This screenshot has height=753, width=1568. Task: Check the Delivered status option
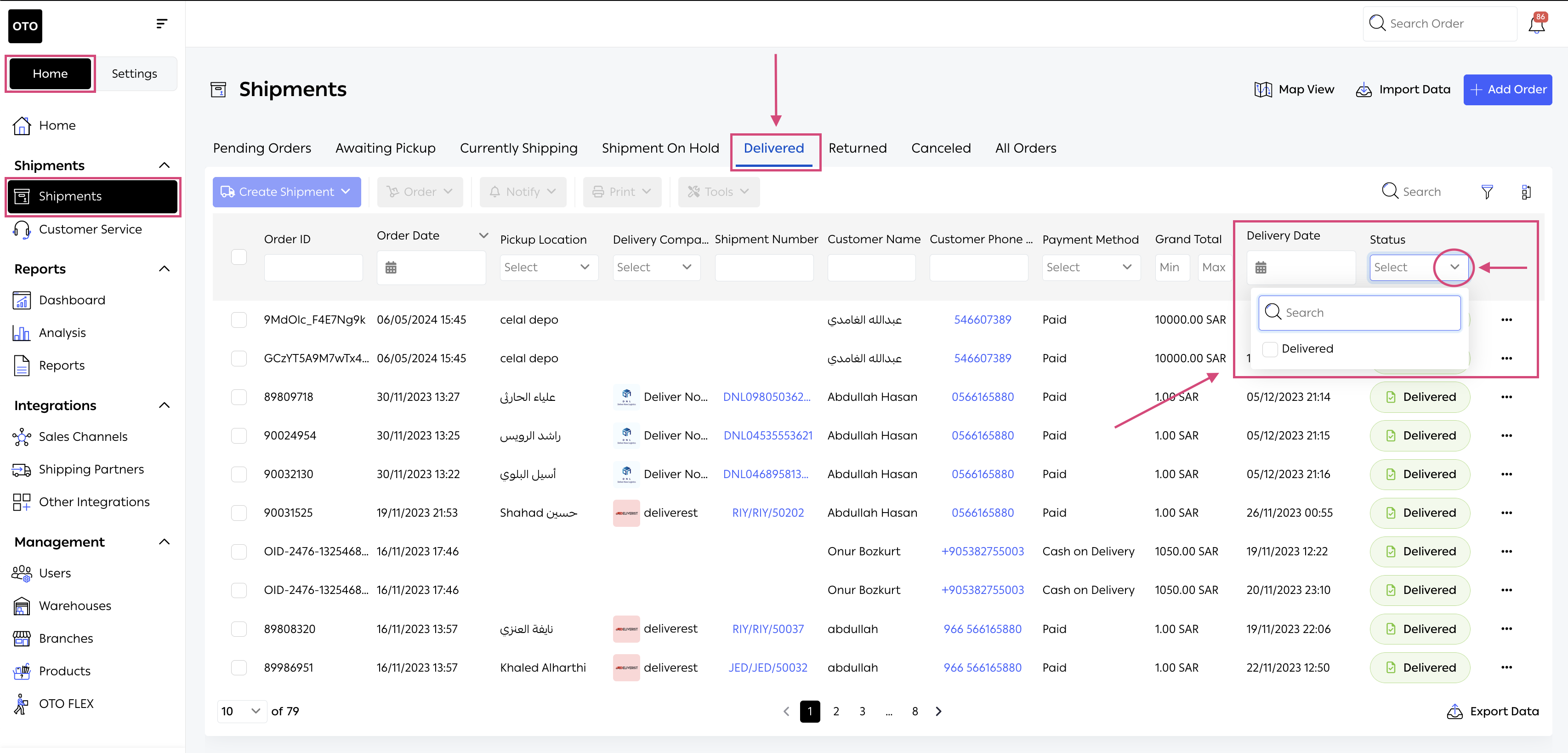1270,349
